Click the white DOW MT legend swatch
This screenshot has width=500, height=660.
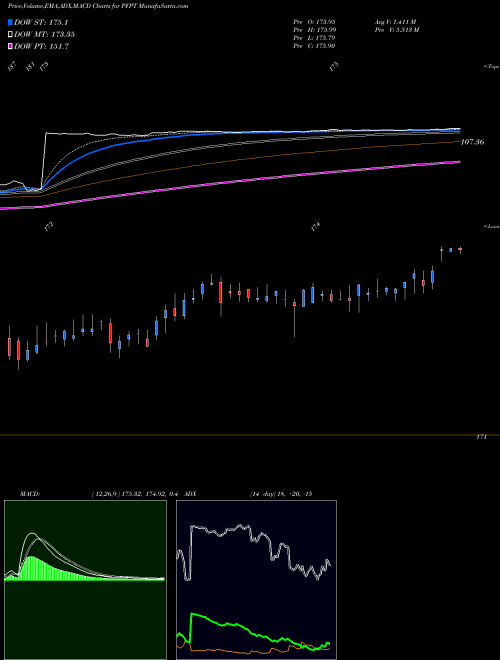10,34
